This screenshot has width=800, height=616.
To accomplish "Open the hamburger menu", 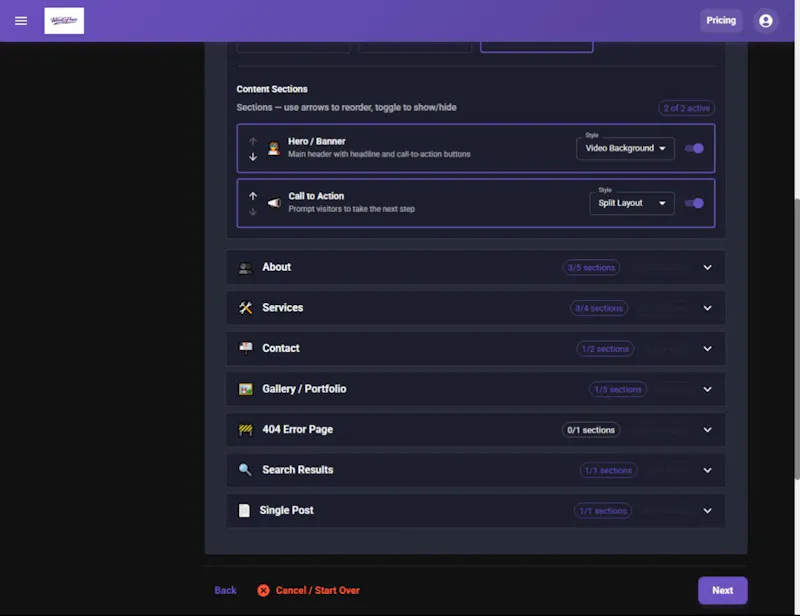I will (x=21, y=21).
